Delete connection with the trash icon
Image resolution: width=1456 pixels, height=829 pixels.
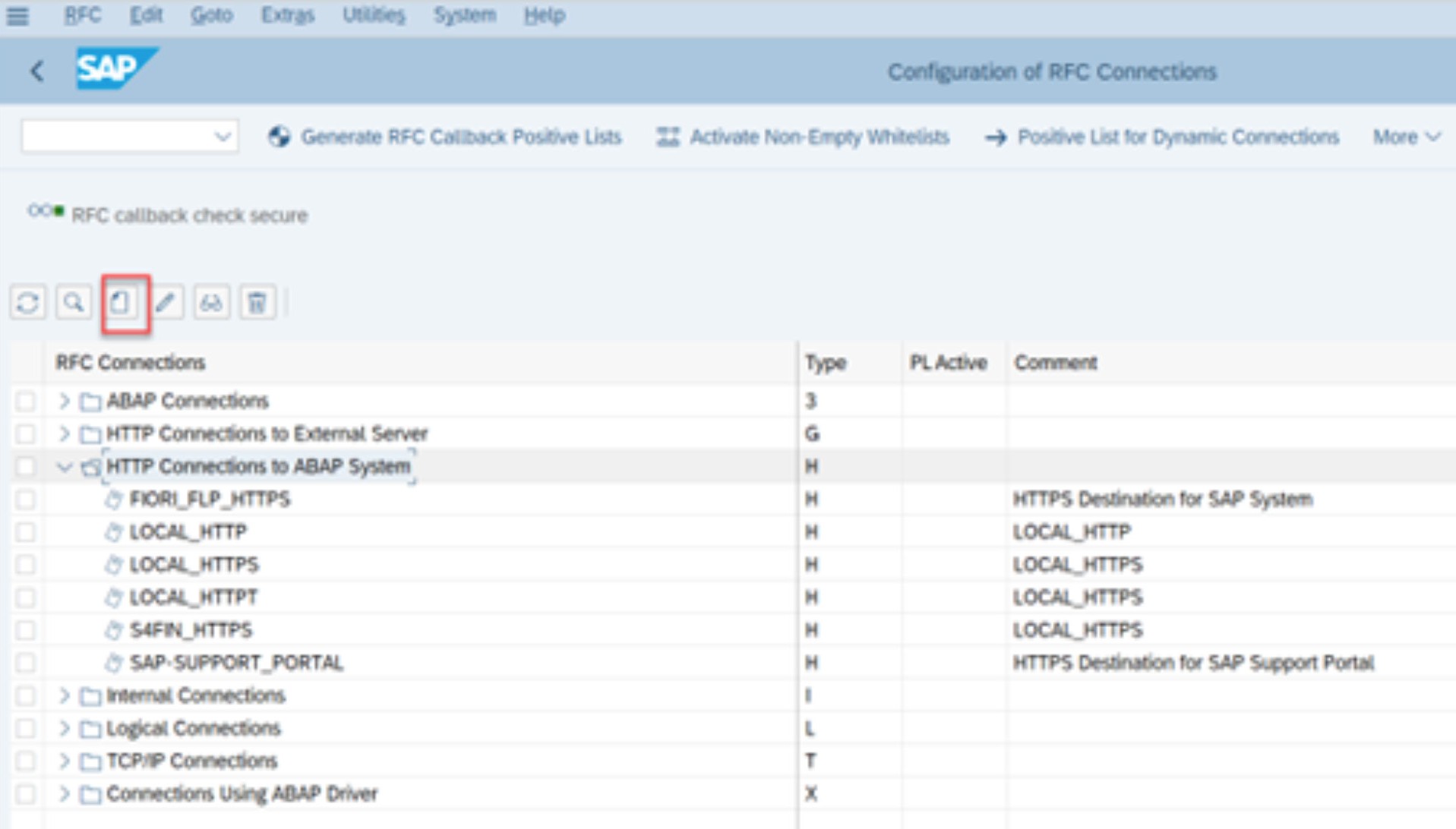[257, 303]
